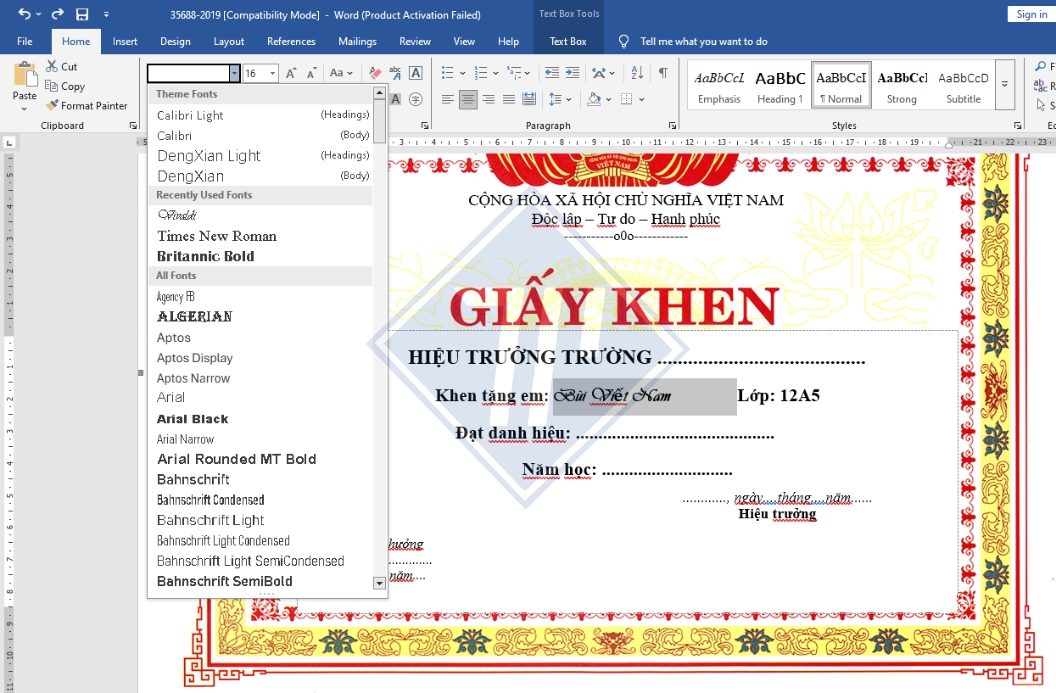
Task: Click font list scroll down arrow
Action: coord(379,583)
